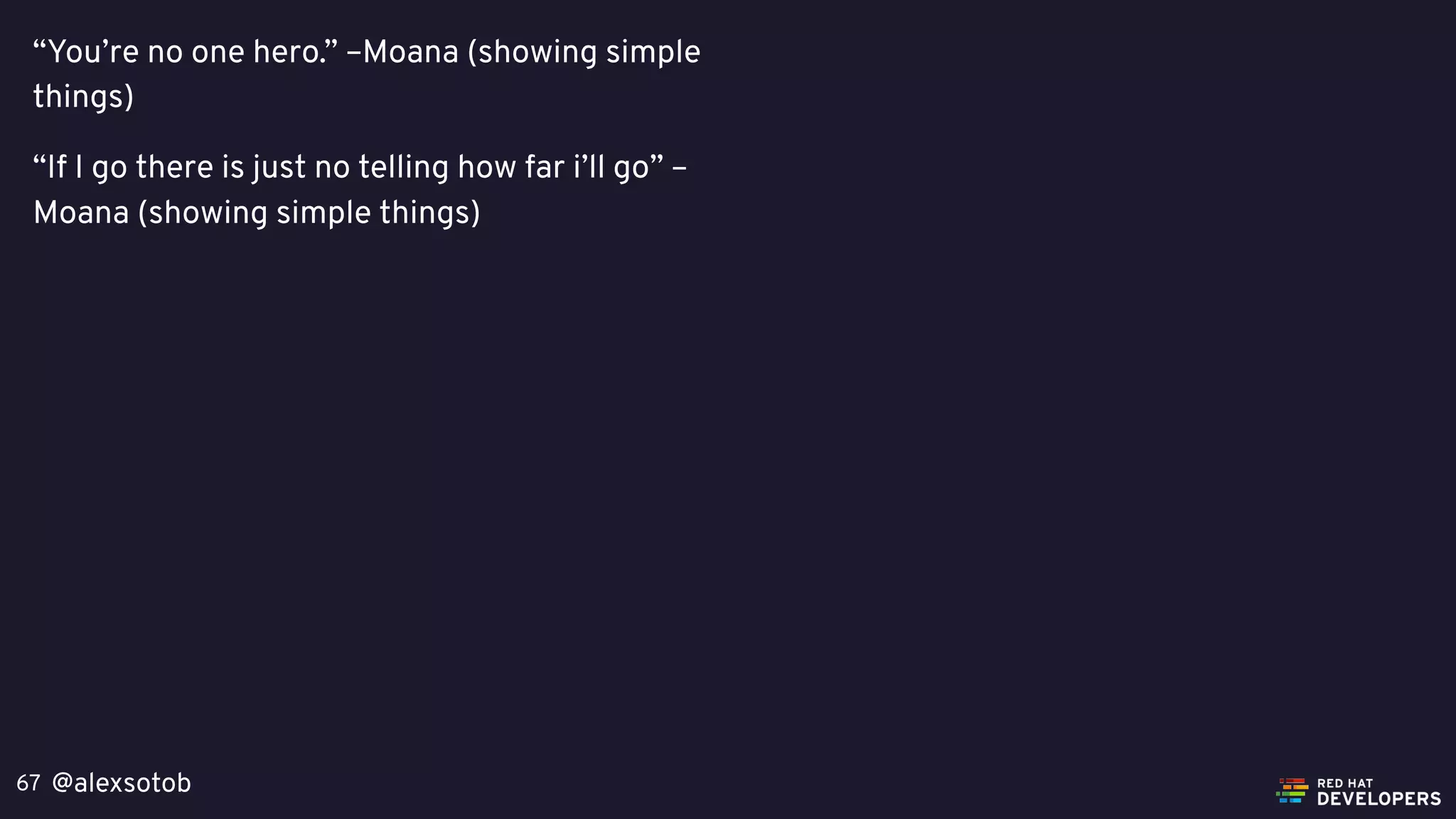
Task: Click the dash after "go" in the second quote
Action: pyautogui.click(x=679, y=171)
